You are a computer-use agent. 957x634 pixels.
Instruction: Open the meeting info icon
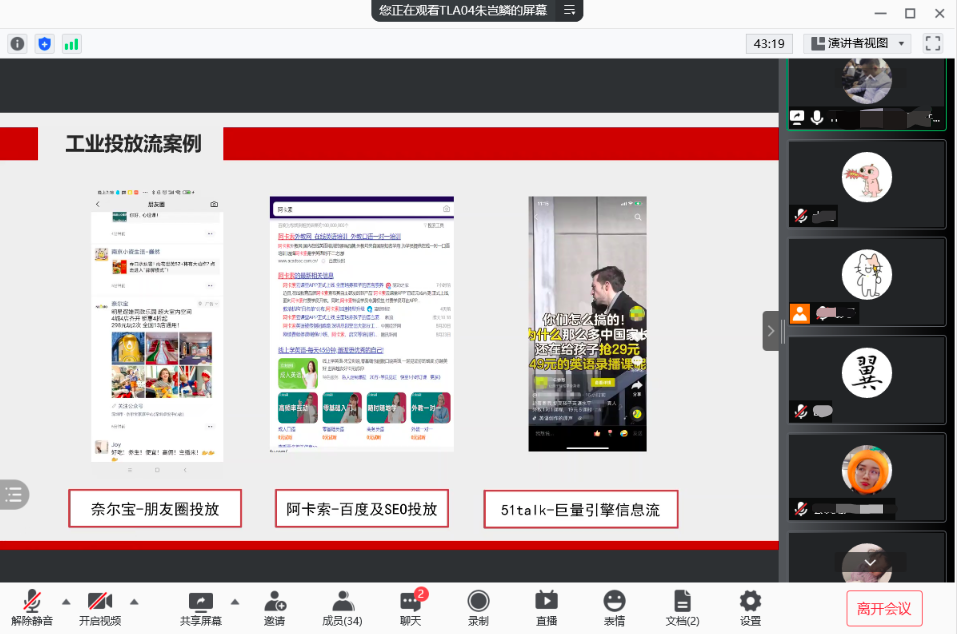point(18,44)
